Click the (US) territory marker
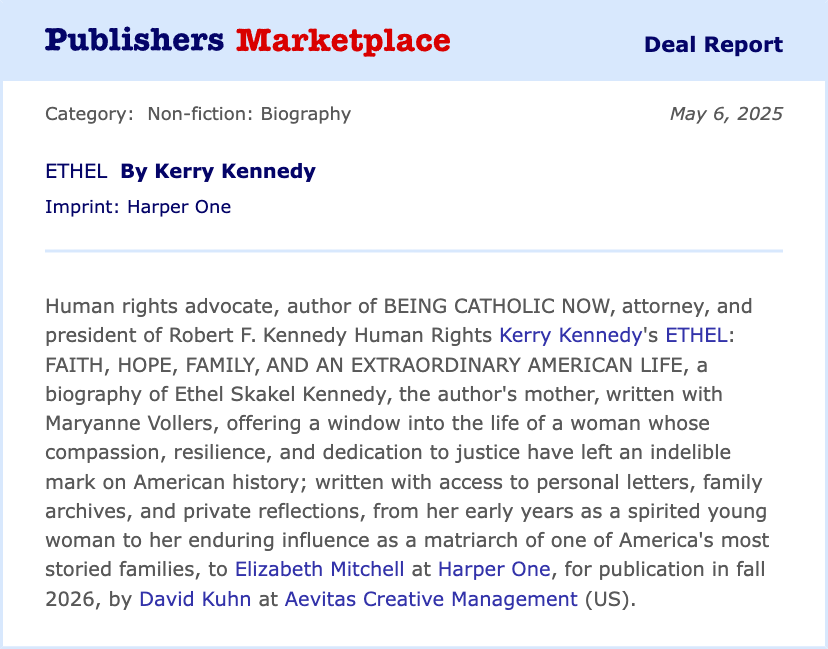The height and width of the screenshot is (649, 828). tap(607, 599)
